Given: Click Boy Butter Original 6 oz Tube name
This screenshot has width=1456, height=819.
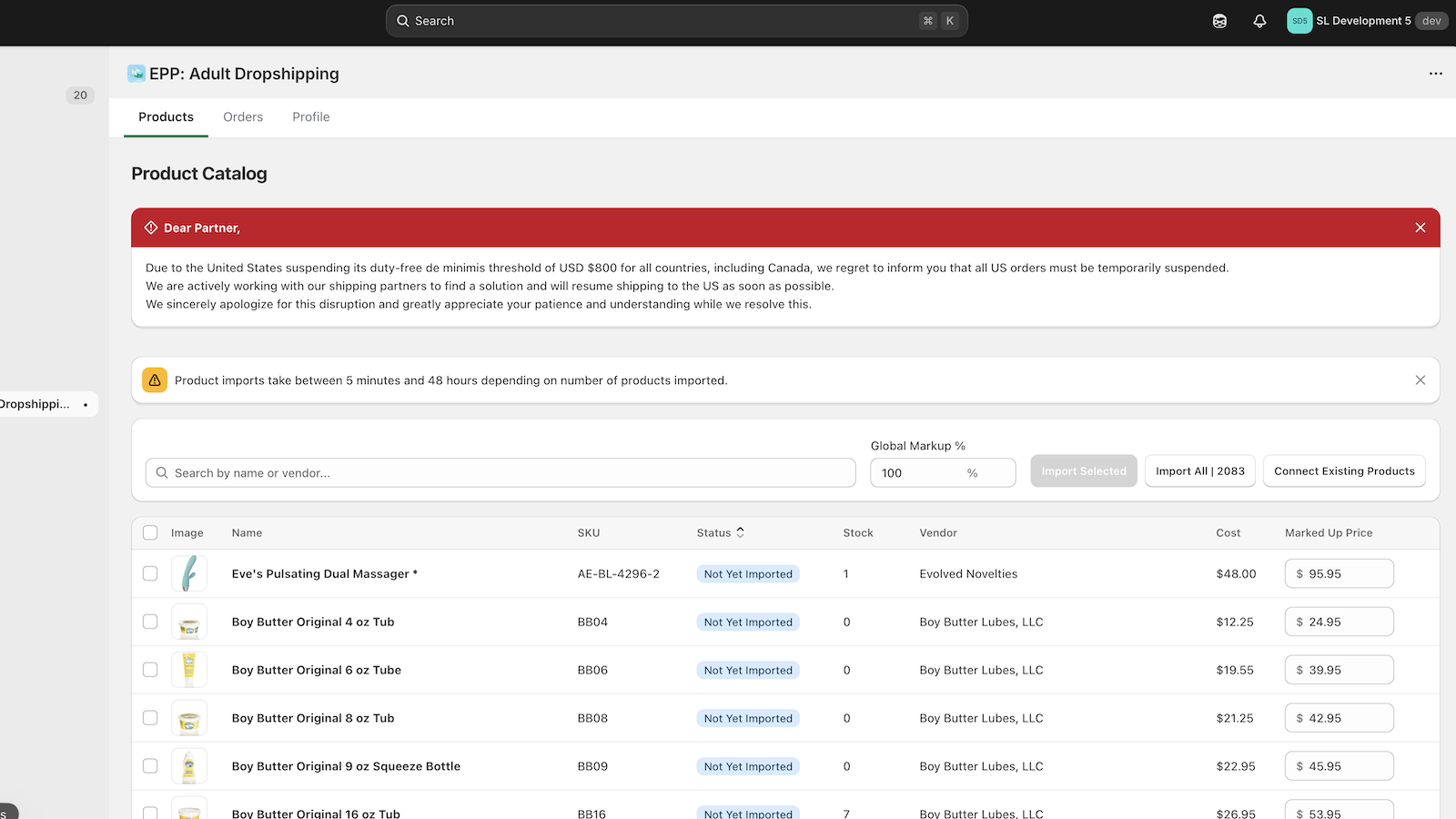Looking at the screenshot, I should (317, 671).
